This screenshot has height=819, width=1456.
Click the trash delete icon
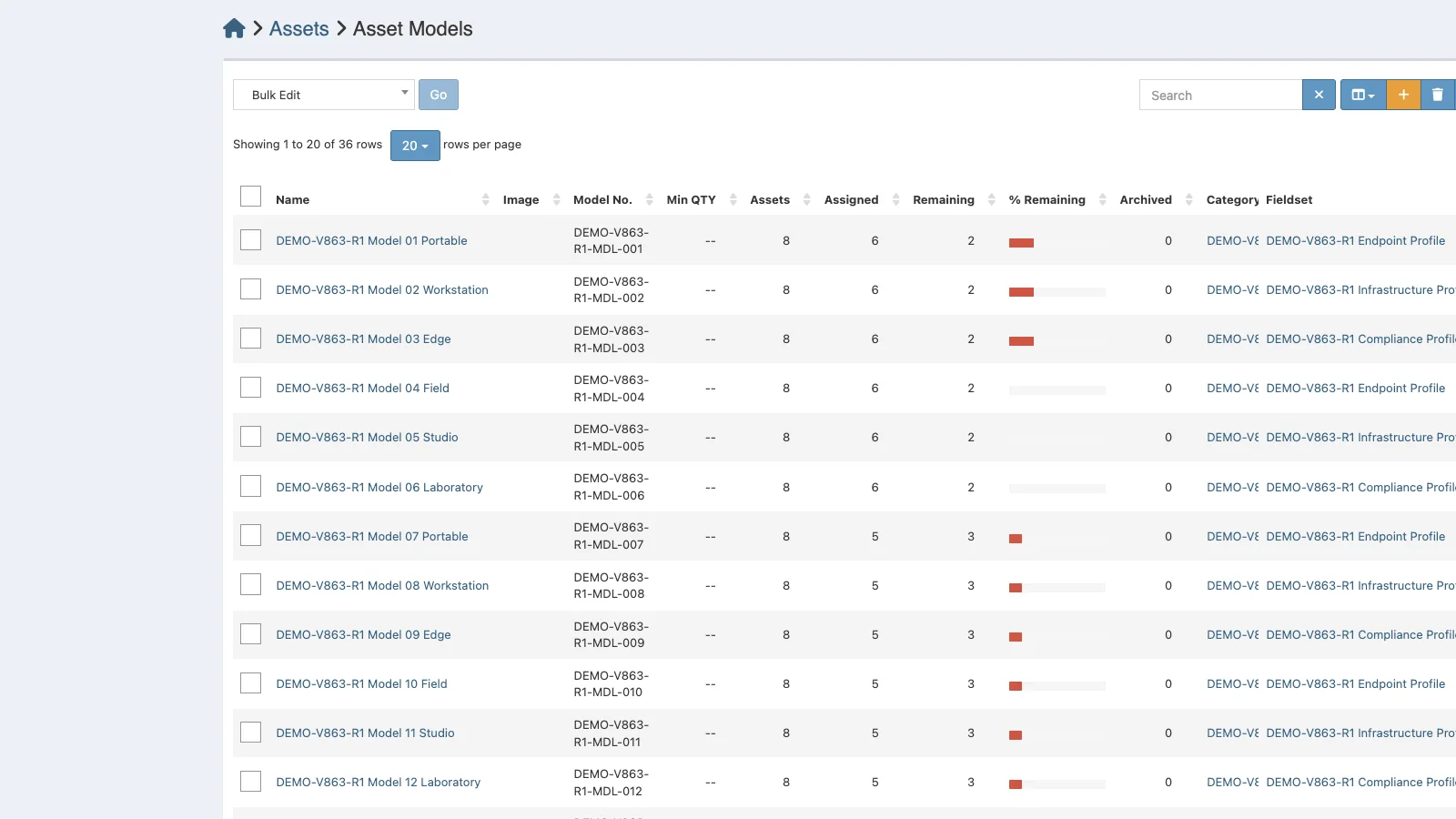click(1438, 95)
